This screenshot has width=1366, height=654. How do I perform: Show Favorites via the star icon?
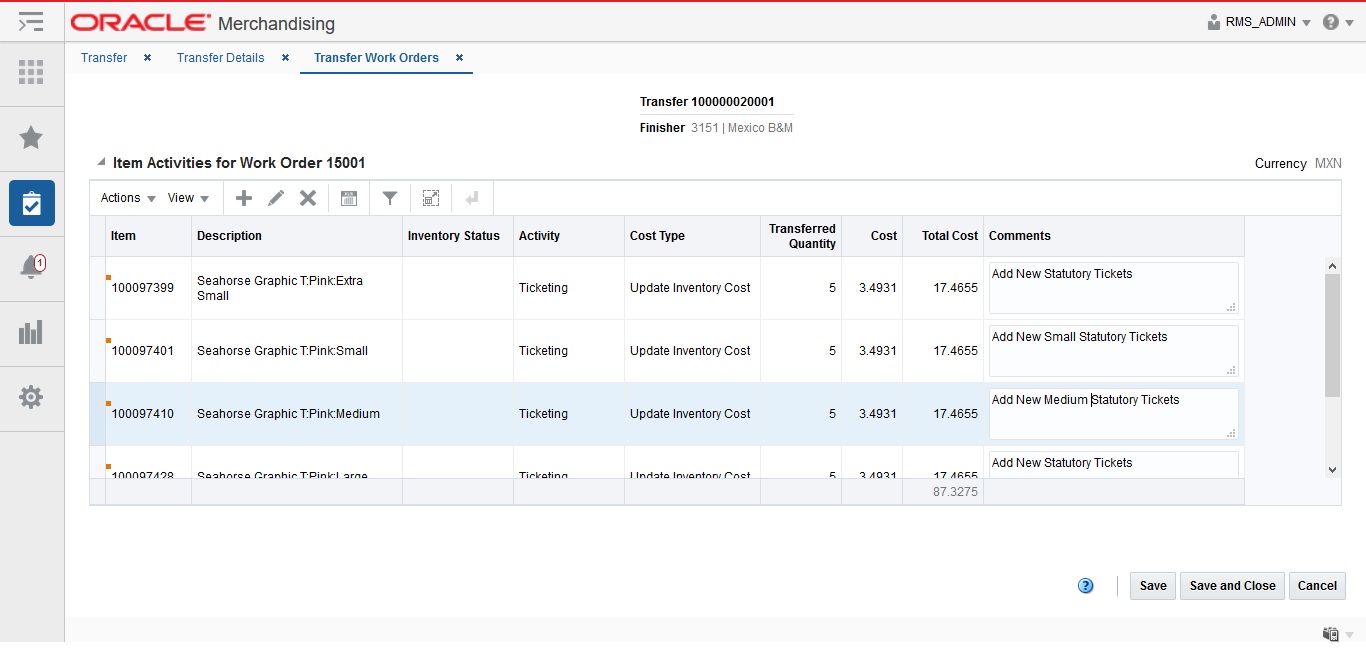31,138
